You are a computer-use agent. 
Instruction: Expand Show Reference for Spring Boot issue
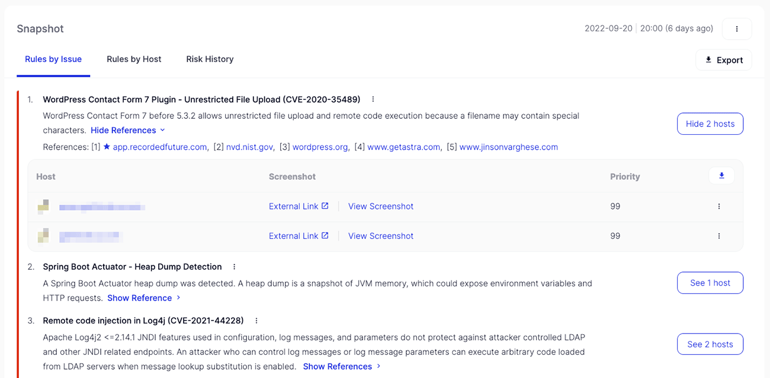(x=144, y=298)
